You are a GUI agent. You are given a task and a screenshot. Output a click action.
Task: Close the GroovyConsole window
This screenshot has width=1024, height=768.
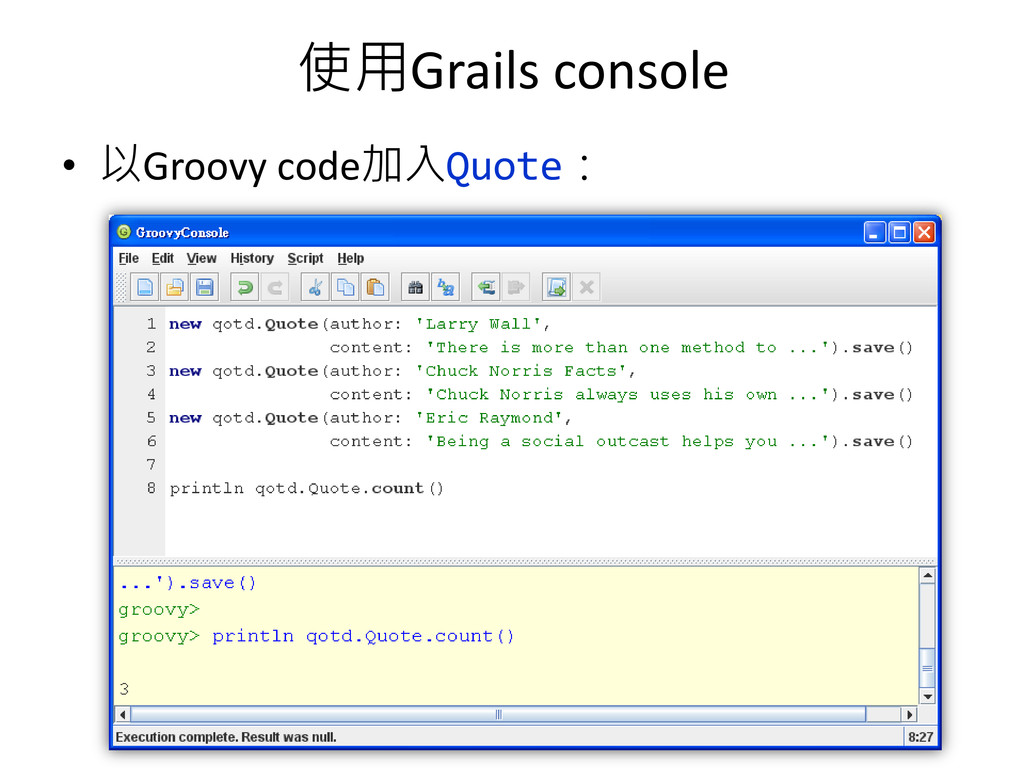pyautogui.click(x=924, y=232)
